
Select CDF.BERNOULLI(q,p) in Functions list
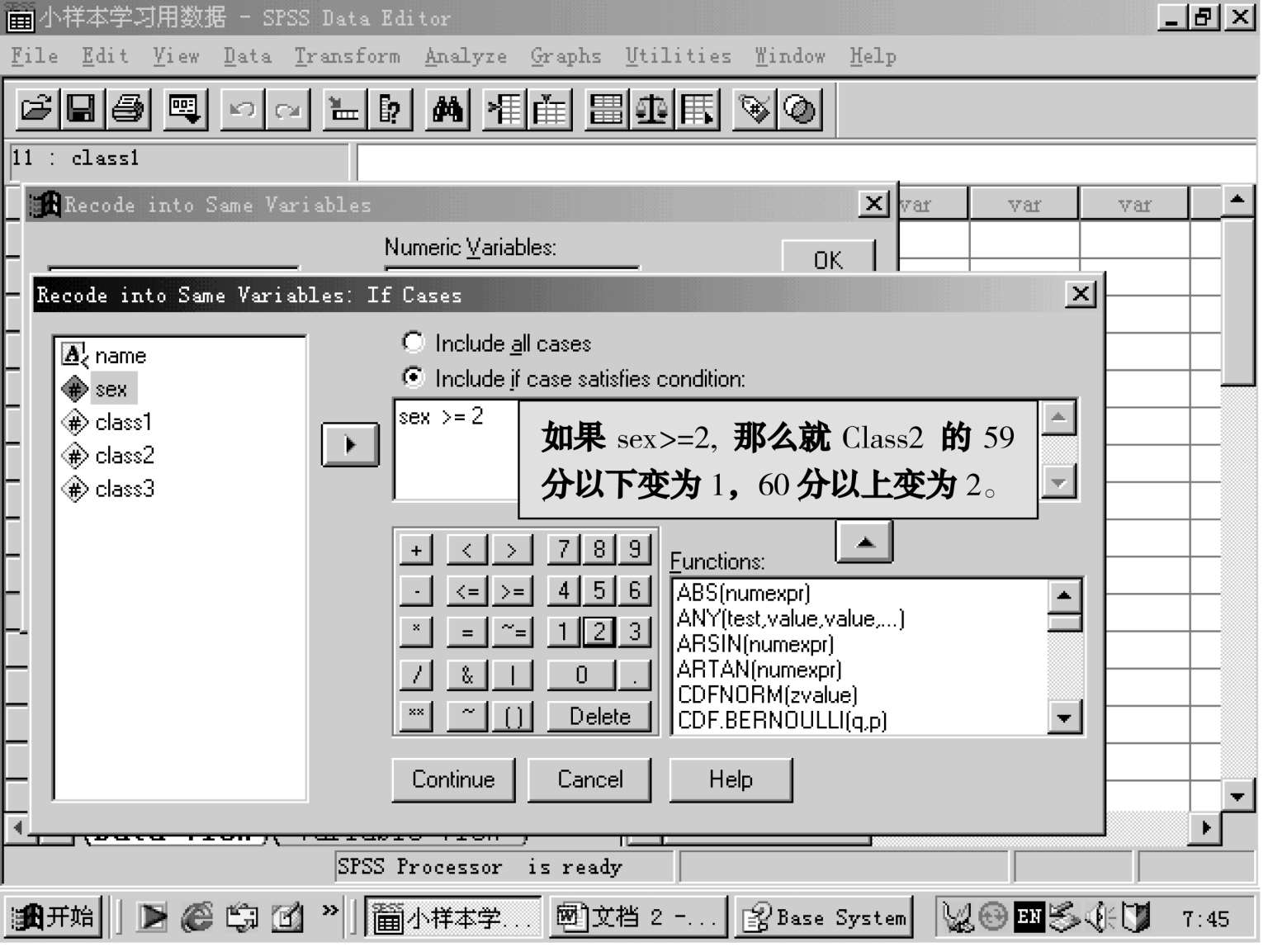tap(783, 720)
